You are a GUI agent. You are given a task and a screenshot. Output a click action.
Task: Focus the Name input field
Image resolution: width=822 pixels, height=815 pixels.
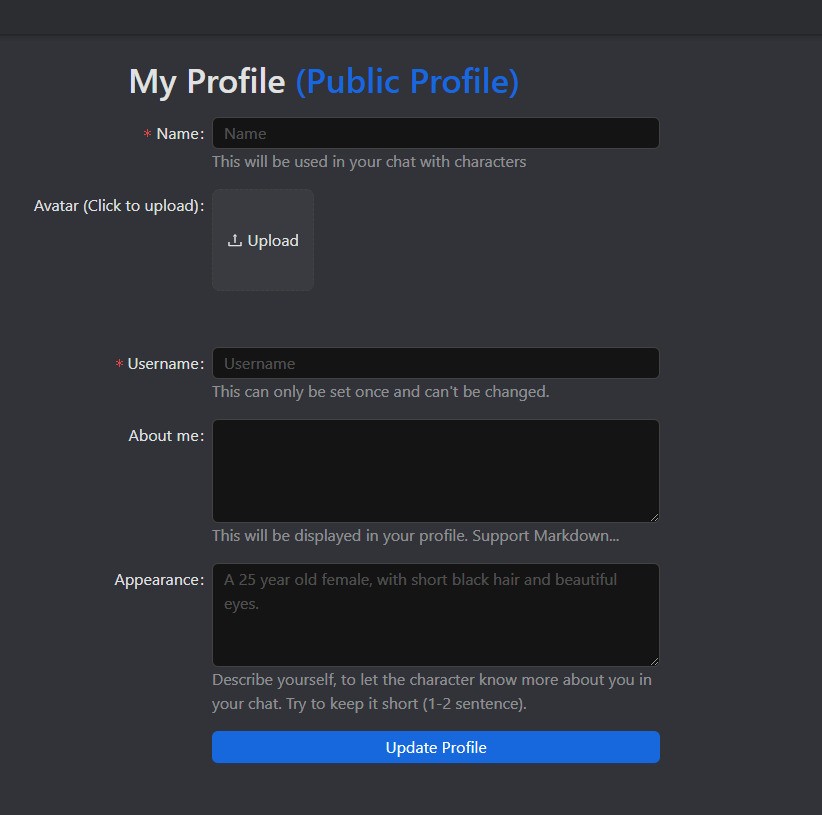tap(435, 133)
